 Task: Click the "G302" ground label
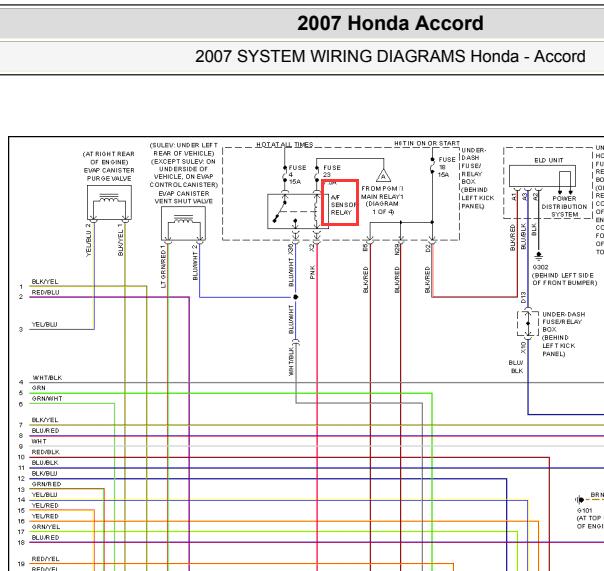540,267
